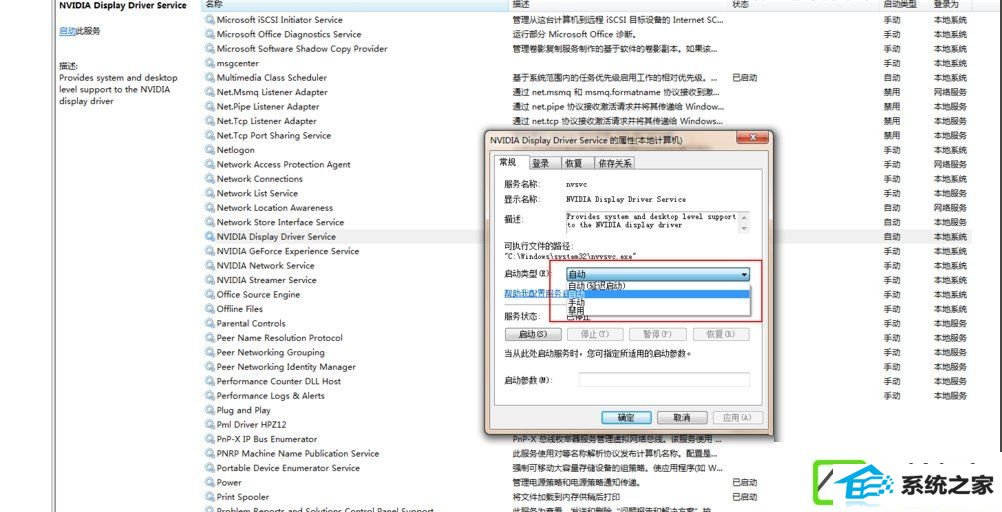Click the 启动参数(M) input field
This screenshot has height=512, width=1002.
coord(664,380)
